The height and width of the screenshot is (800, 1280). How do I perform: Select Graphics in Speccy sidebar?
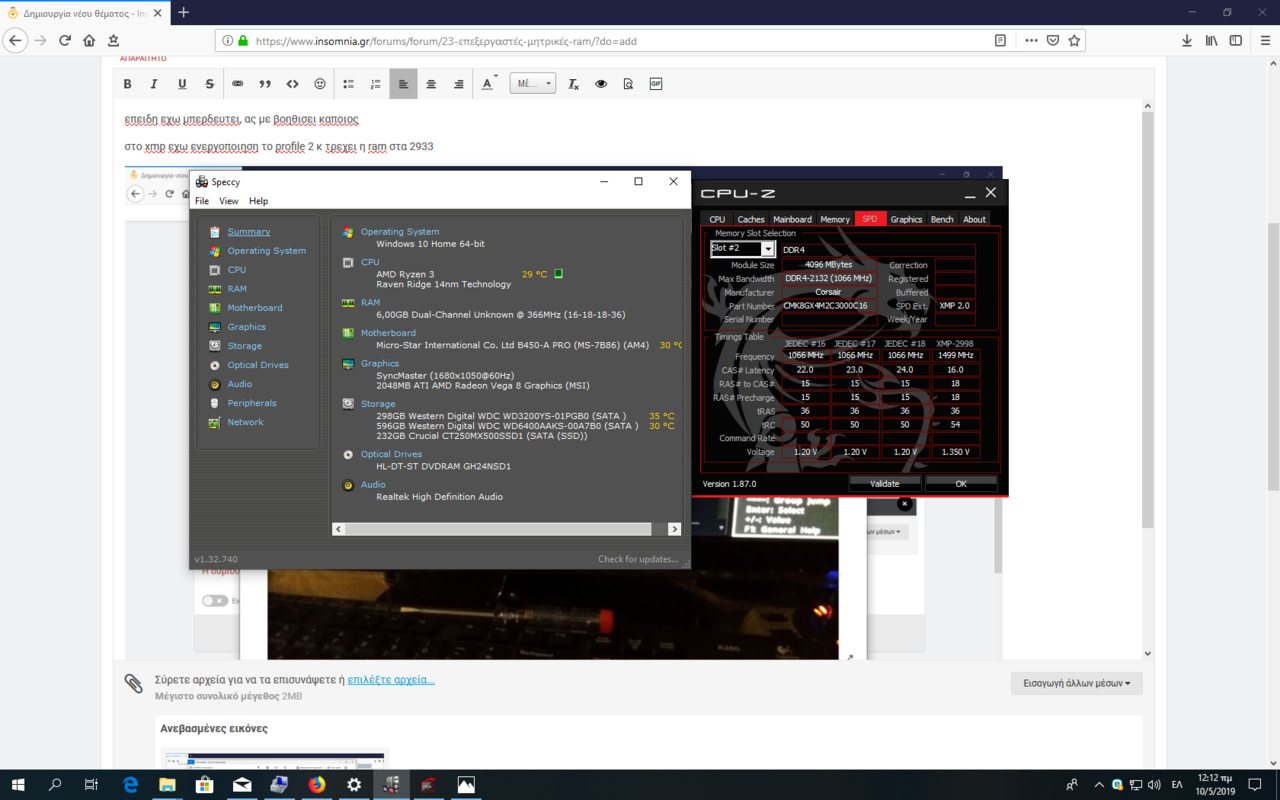tap(246, 327)
